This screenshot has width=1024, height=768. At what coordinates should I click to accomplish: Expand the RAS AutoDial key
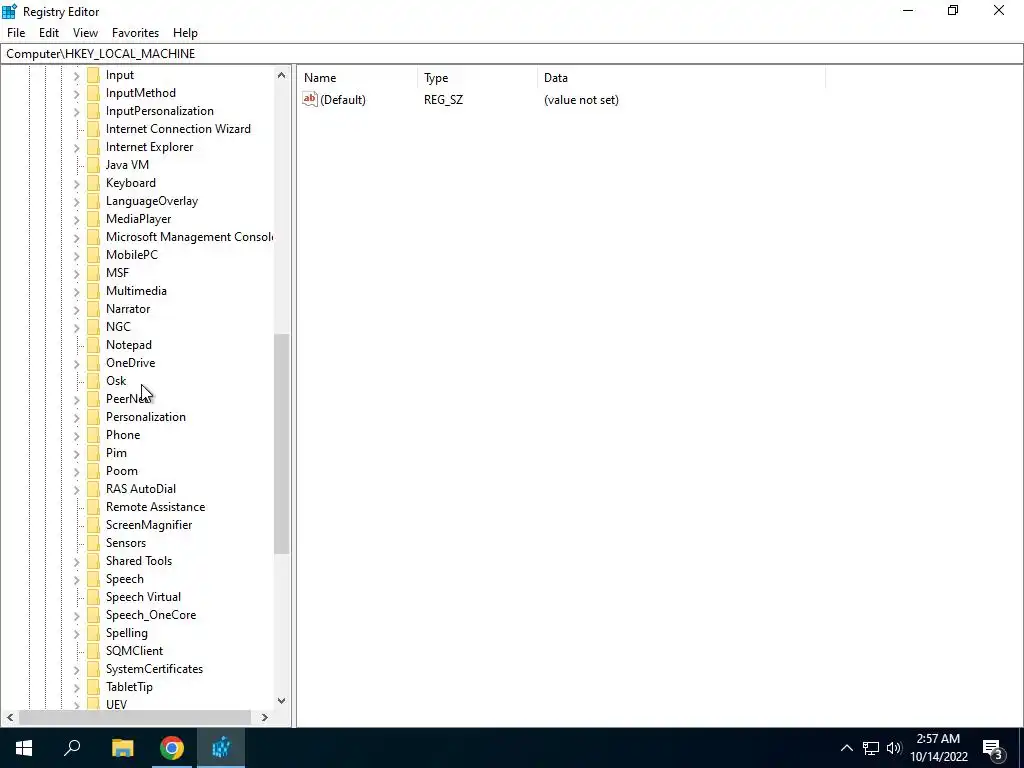pyautogui.click(x=76, y=490)
